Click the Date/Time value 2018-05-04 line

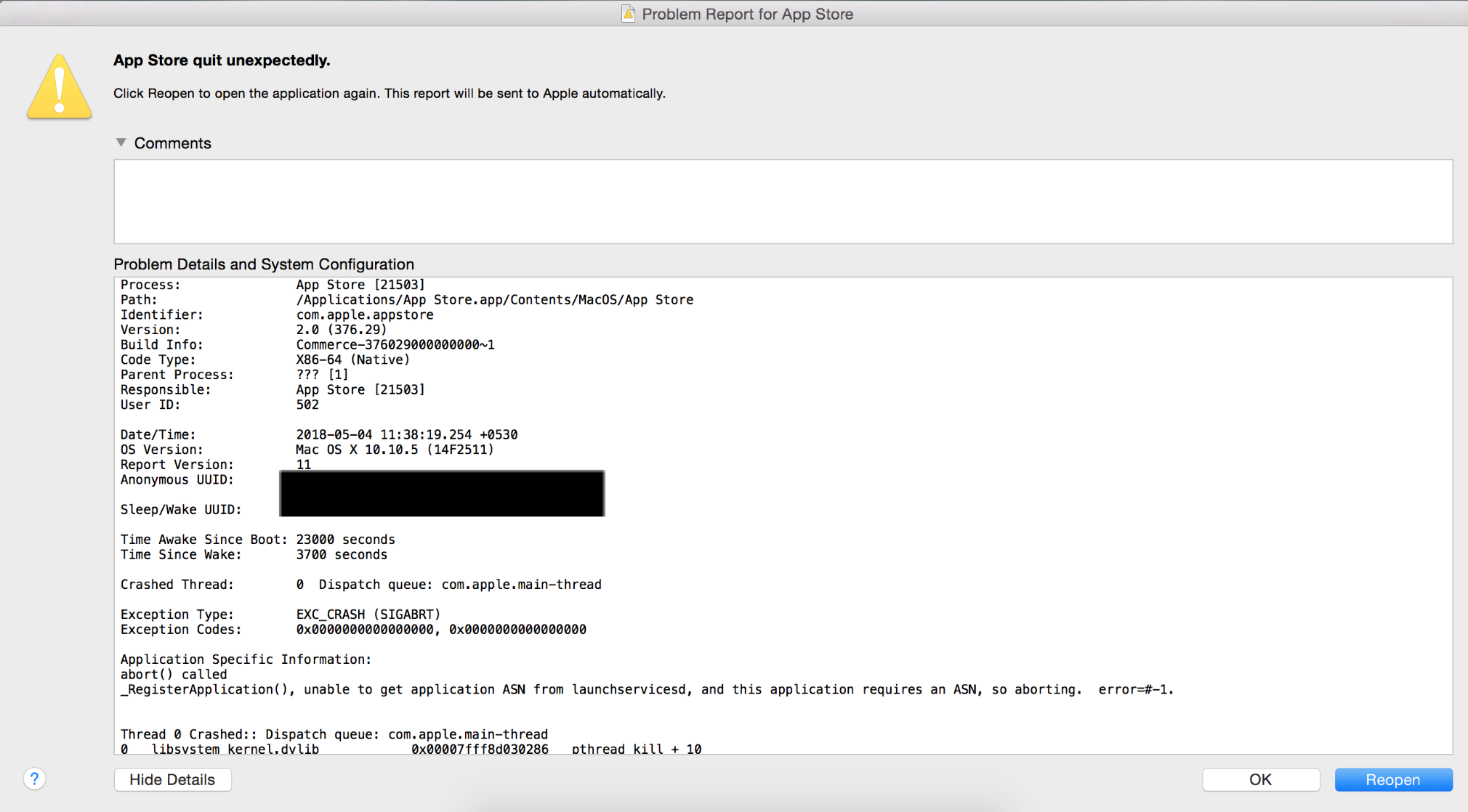(406, 434)
